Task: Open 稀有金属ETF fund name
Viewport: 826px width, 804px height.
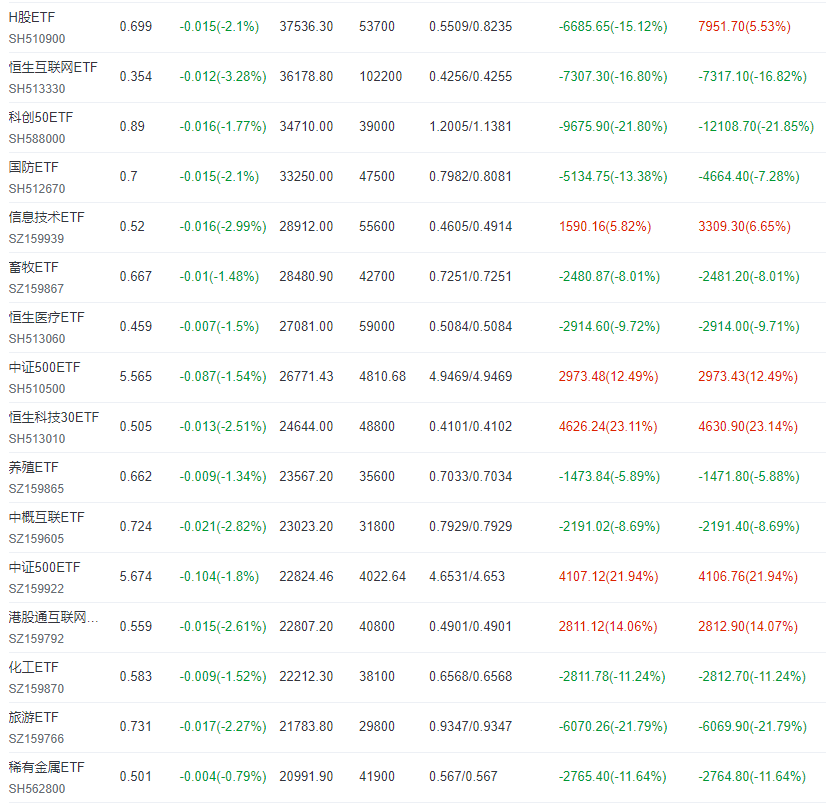Action: [x=46, y=768]
